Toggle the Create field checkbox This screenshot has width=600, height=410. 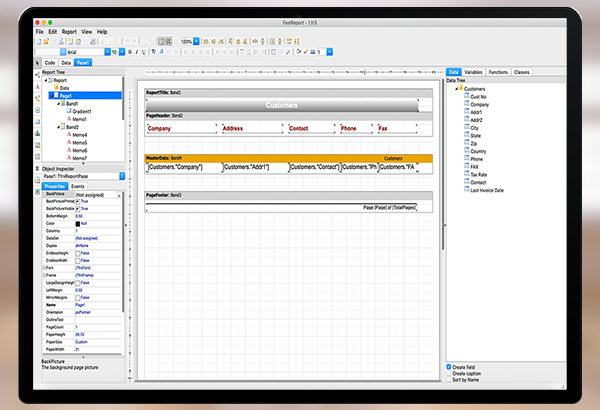point(449,367)
